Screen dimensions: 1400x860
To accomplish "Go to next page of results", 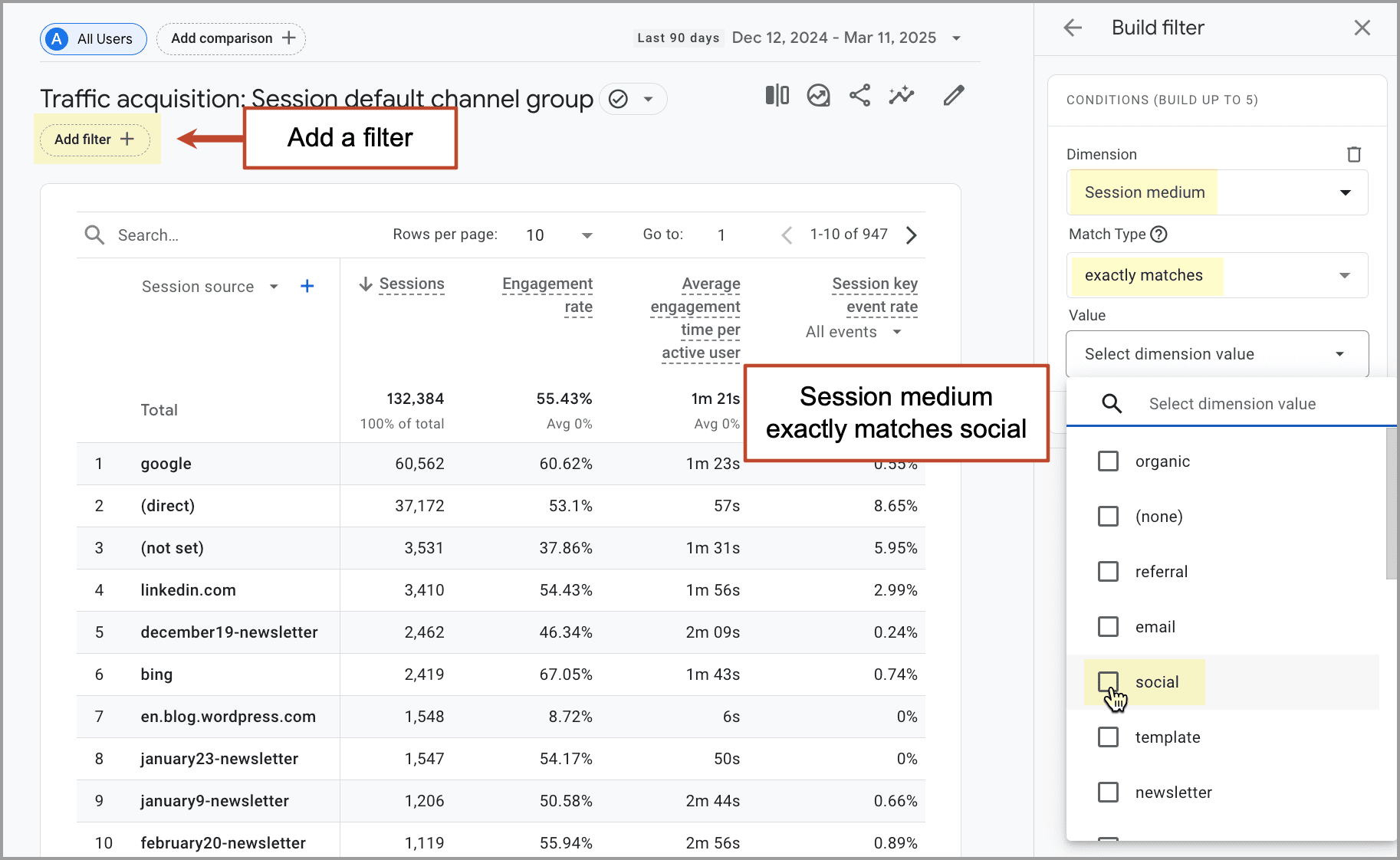I will point(911,235).
